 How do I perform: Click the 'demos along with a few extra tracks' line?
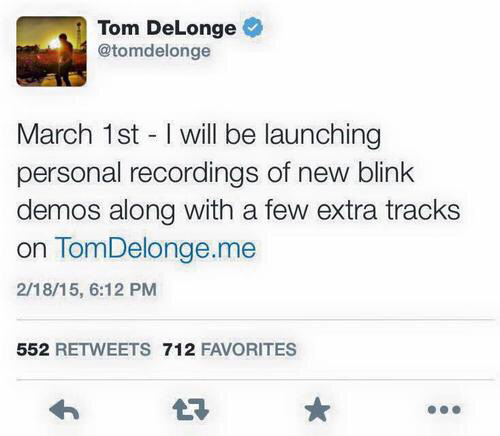(238, 211)
